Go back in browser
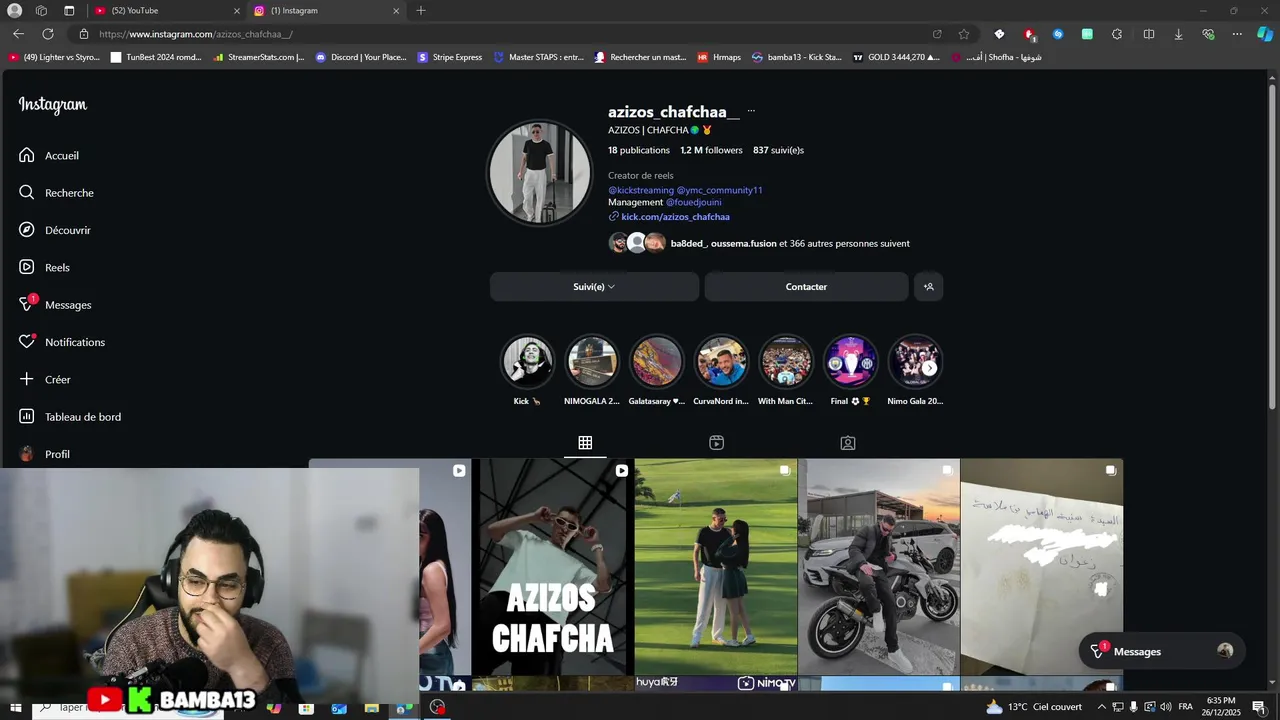 [x=18, y=34]
